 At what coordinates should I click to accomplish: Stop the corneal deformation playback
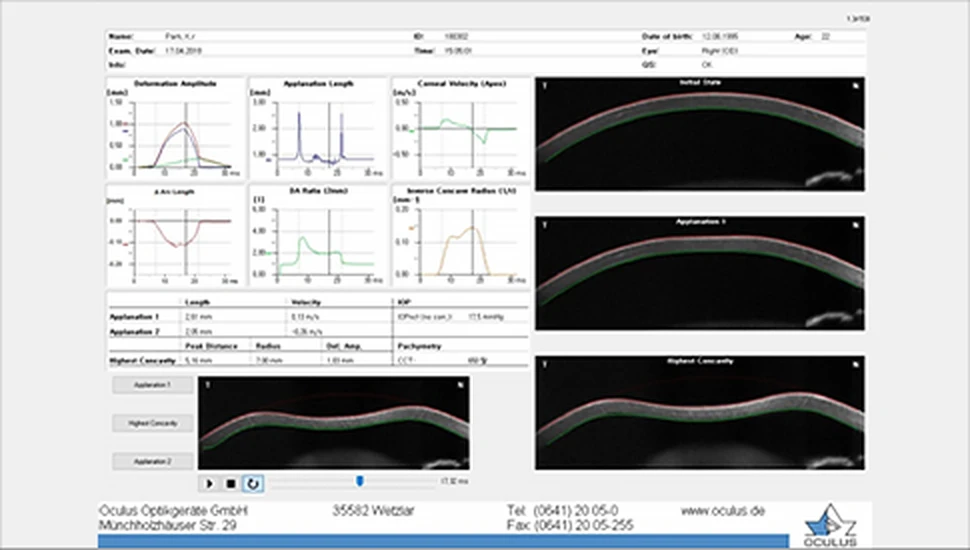pyautogui.click(x=231, y=483)
